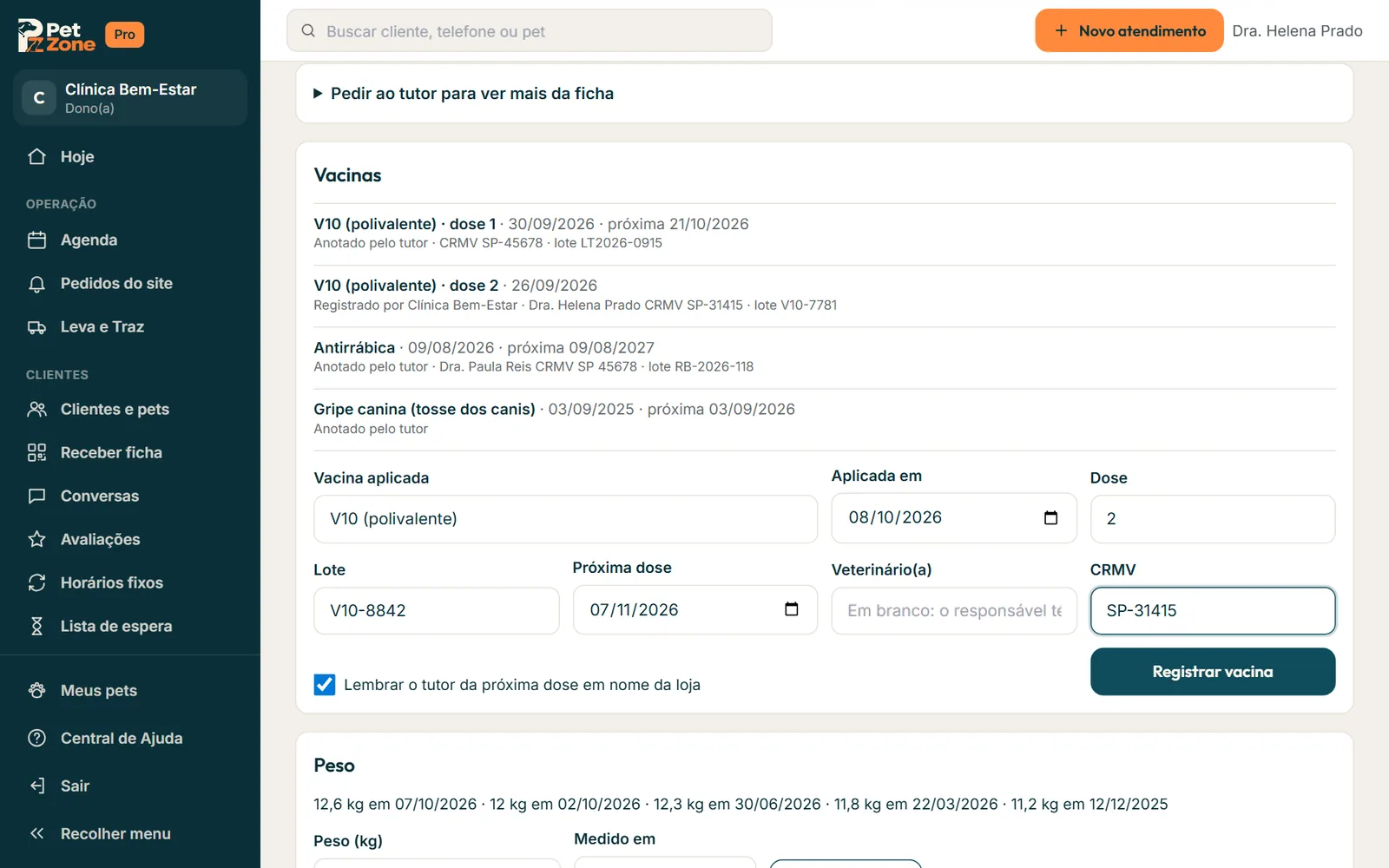Click the star icon for Avaliações
This screenshot has width=1389, height=868.
tap(36, 540)
